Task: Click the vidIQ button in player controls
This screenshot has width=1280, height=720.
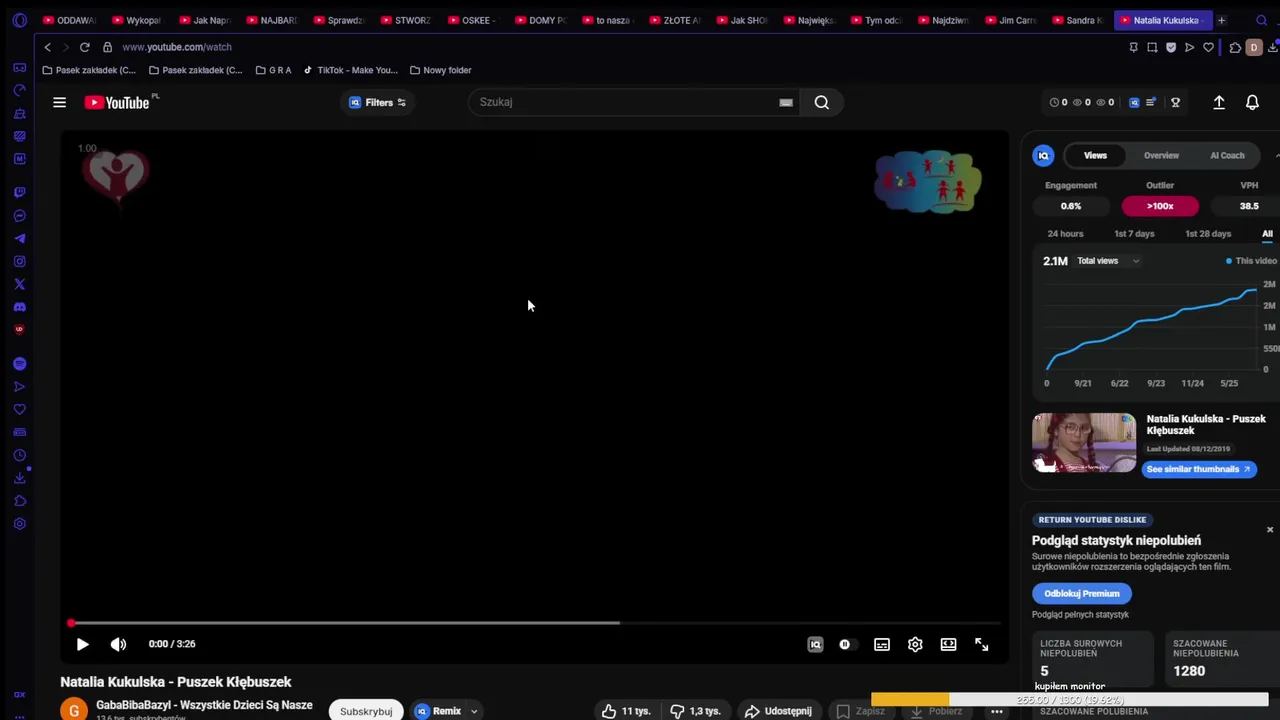Action: click(815, 645)
